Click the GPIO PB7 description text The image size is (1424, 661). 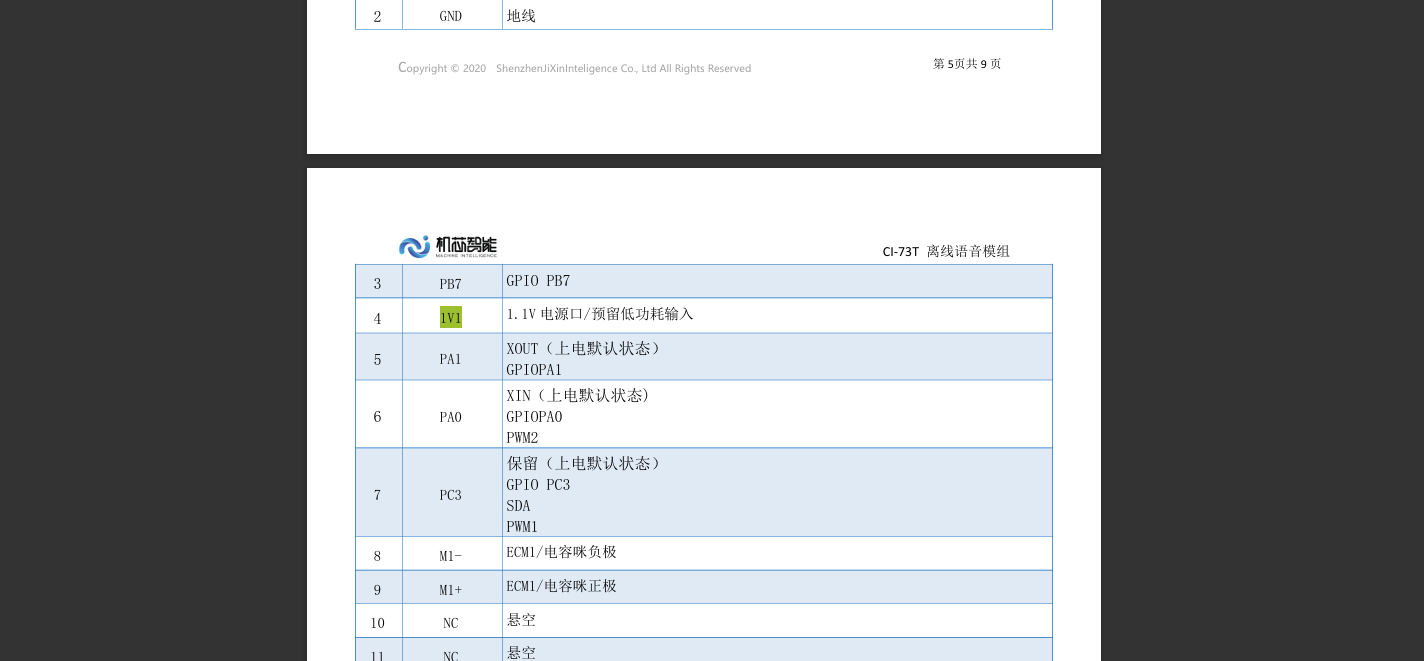pyautogui.click(x=538, y=281)
